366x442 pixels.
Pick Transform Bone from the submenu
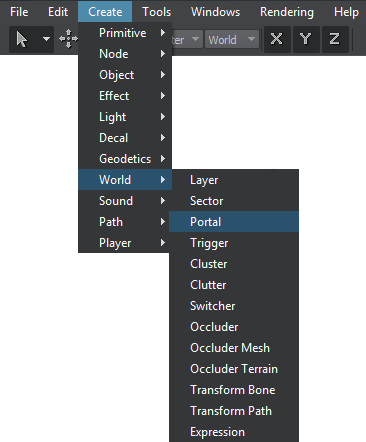point(234,390)
